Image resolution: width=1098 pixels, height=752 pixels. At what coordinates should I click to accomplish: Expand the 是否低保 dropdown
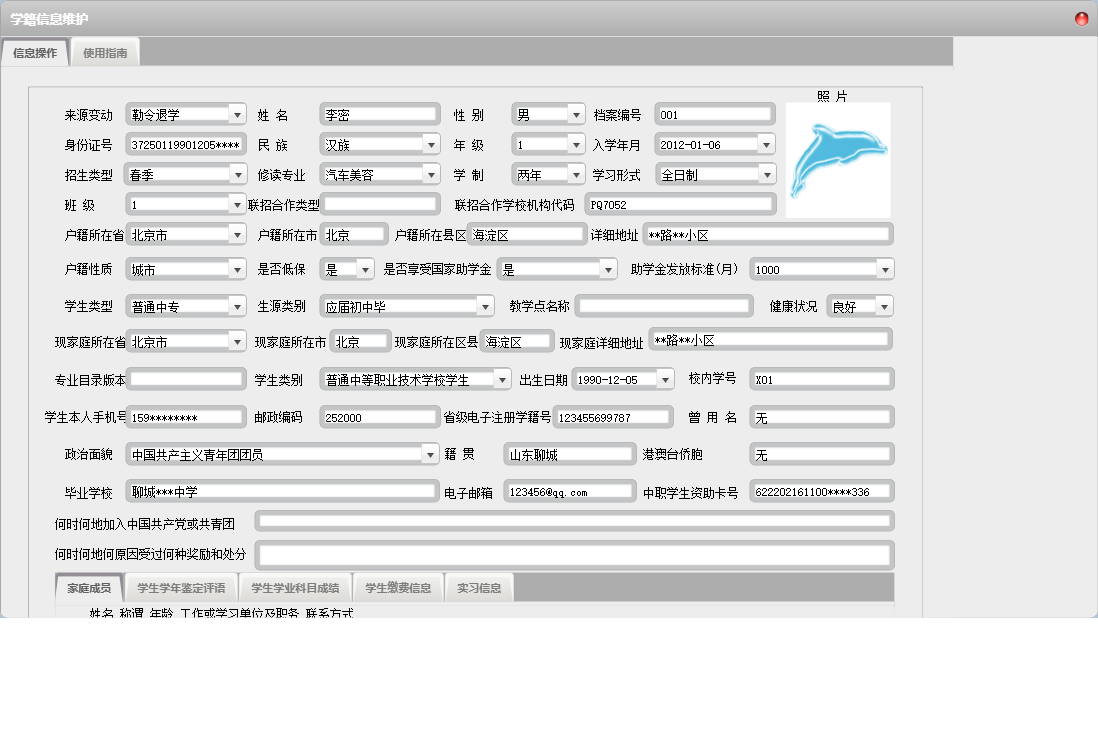[365, 269]
